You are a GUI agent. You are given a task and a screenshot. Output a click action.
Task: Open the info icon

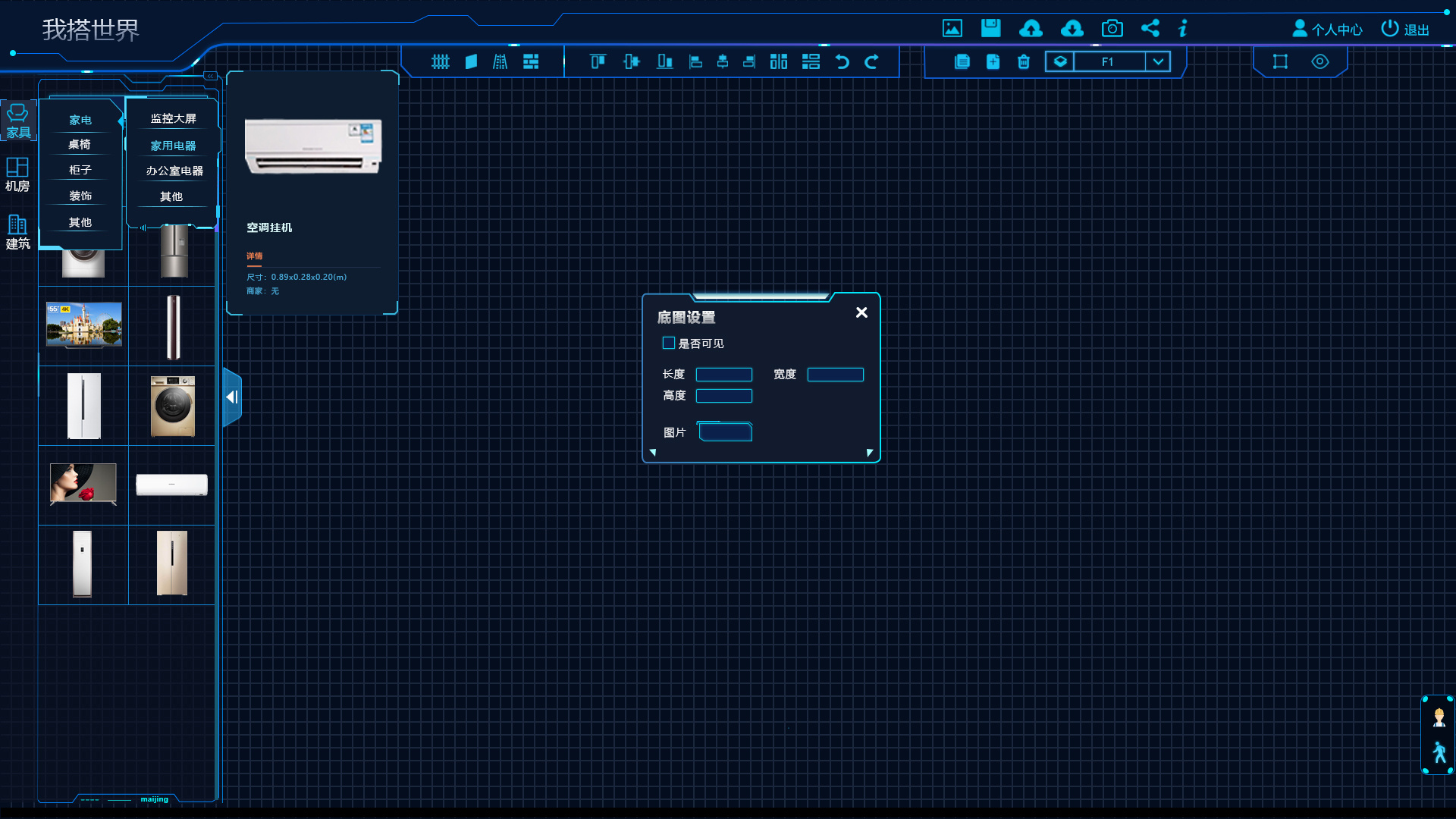[x=1183, y=28]
